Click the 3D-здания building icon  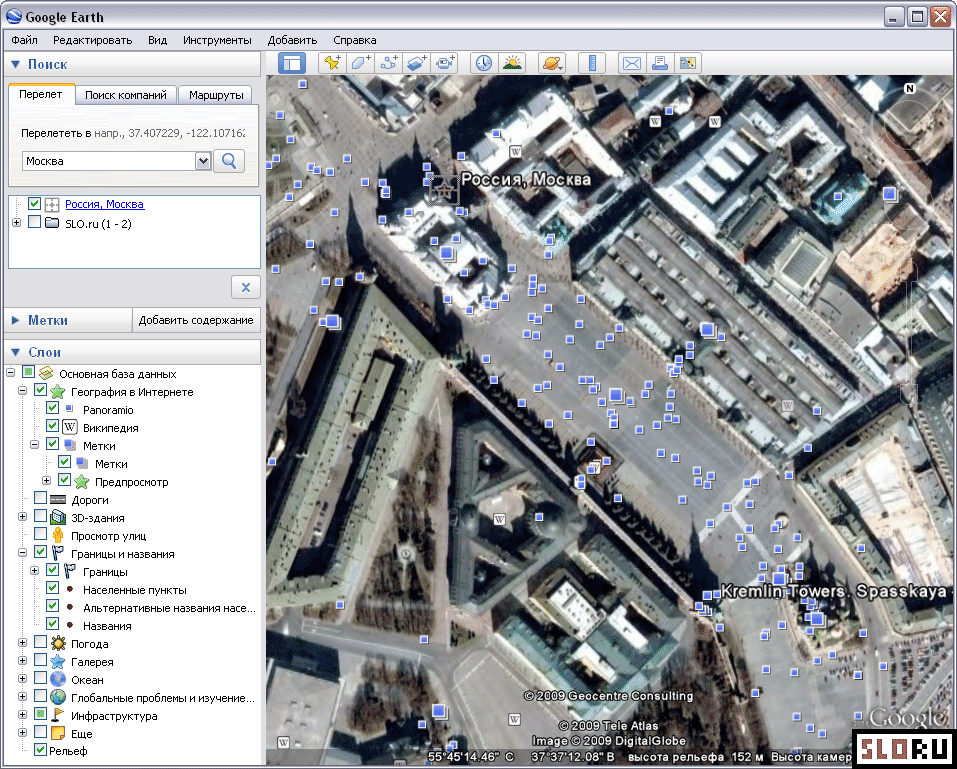(x=58, y=518)
